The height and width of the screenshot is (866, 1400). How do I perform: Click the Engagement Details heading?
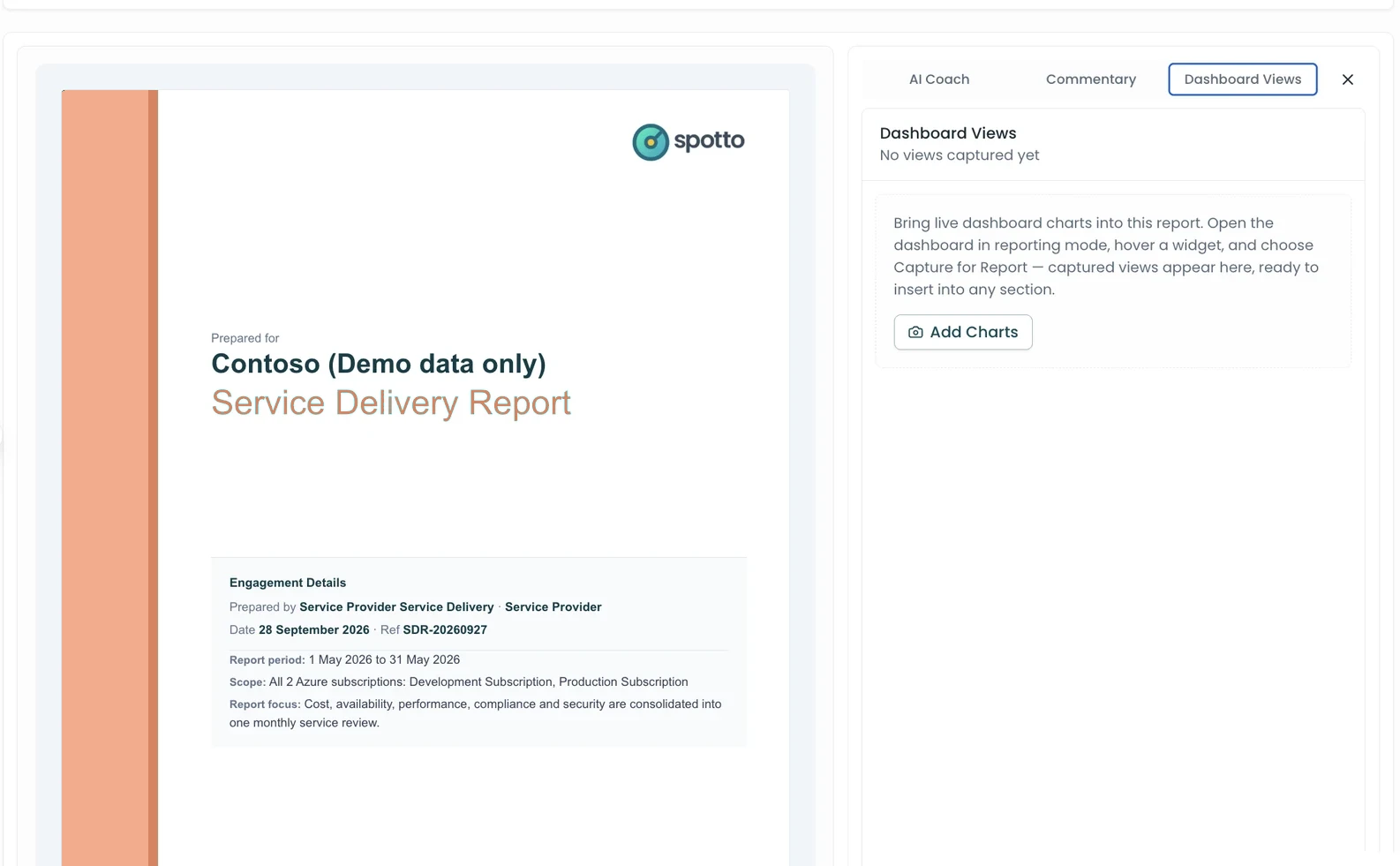288,583
